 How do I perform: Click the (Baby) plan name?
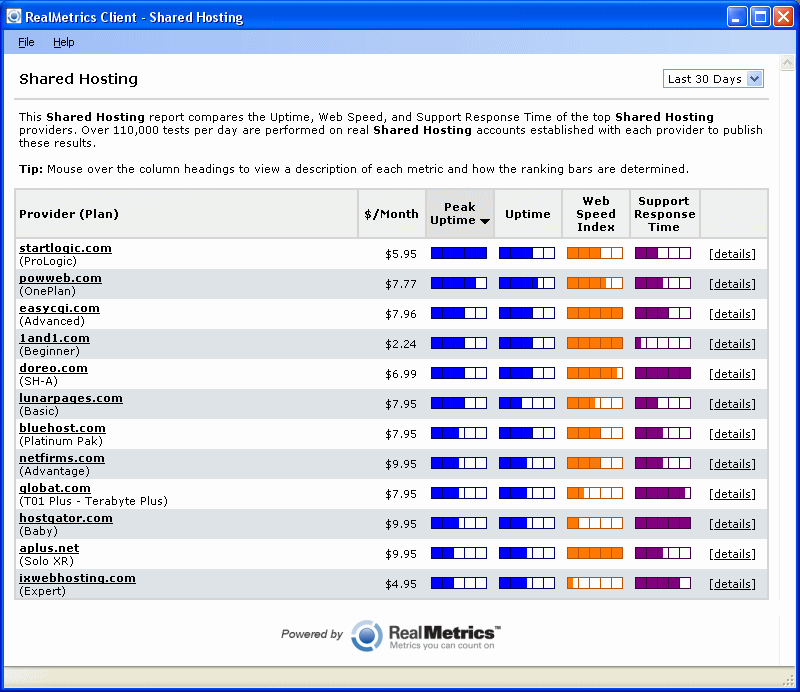(x=38, y=531)
